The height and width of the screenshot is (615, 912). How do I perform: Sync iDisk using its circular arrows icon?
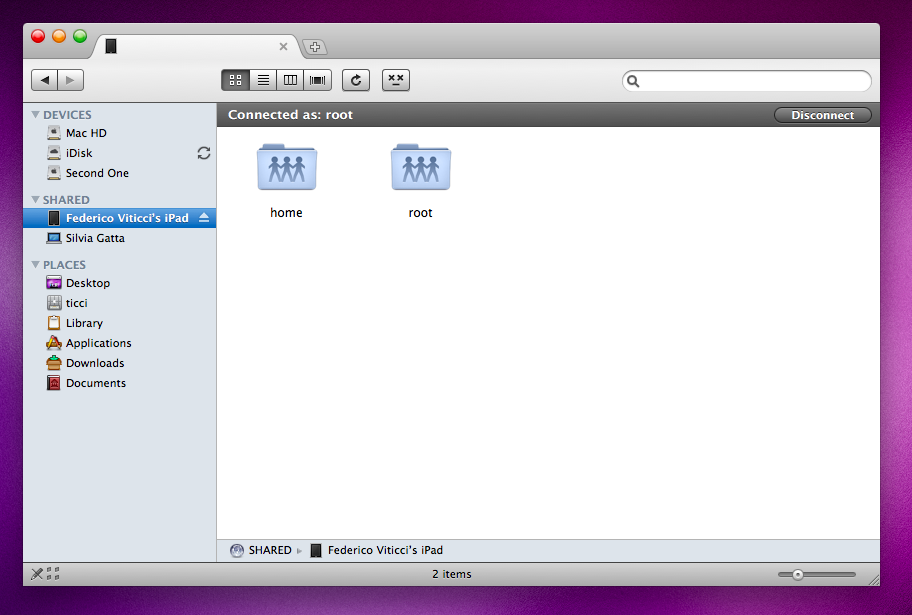tap(204, 153)
